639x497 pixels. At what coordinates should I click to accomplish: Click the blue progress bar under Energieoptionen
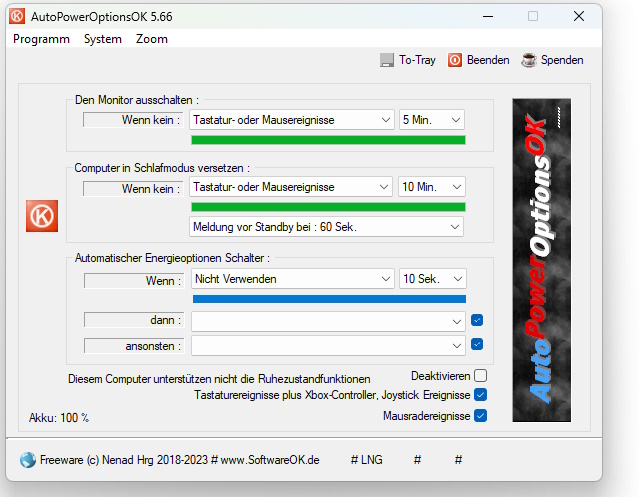tap(328, 298)
